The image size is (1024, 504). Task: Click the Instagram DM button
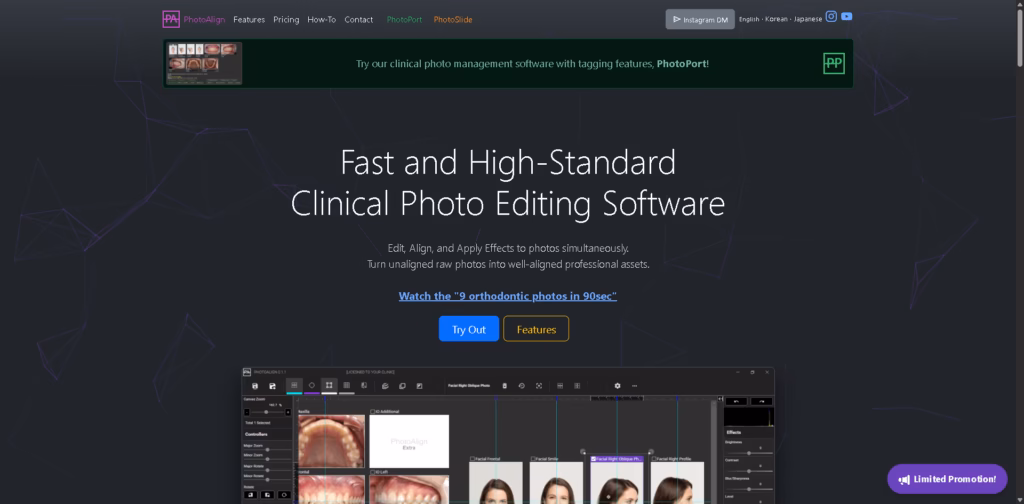(700, 20)
